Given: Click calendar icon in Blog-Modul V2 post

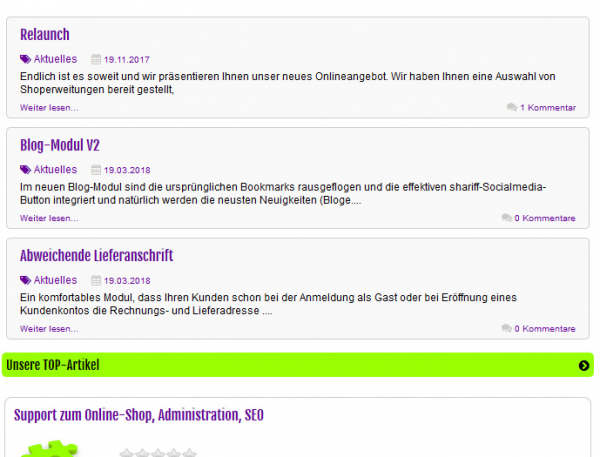Looking at the screenshot, I should (96, 170).
